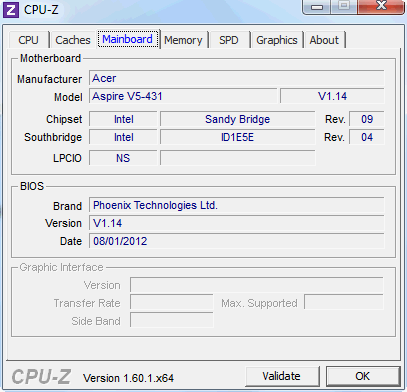The height and width of the screenshot is (392, 407).
Task: Click the model revision field V1.14
Action: pyautogui.click(x=332, y=96)
